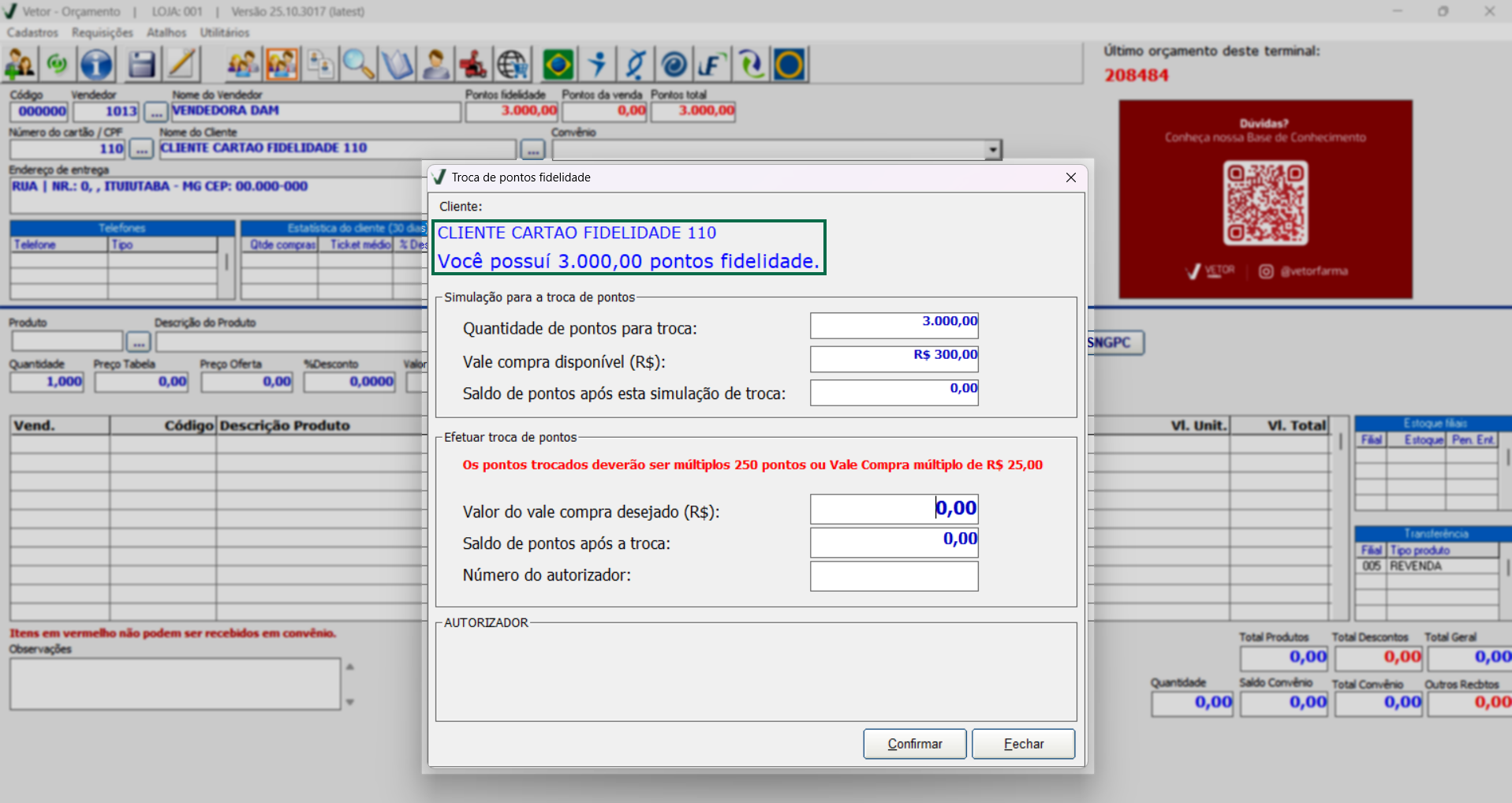Focus the Valor do vale compra desejado field
1512x803 pixels.
[x=894, y=509]
